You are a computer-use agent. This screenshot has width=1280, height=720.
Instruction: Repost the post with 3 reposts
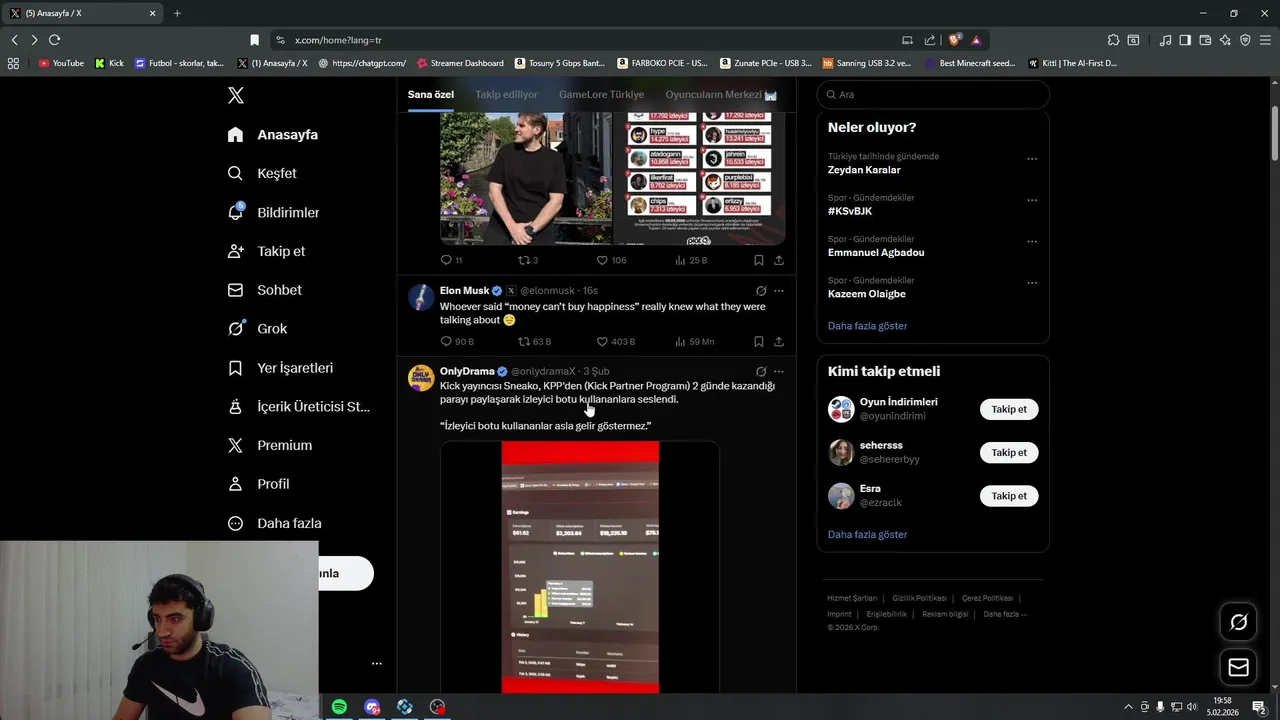(528, 260)
